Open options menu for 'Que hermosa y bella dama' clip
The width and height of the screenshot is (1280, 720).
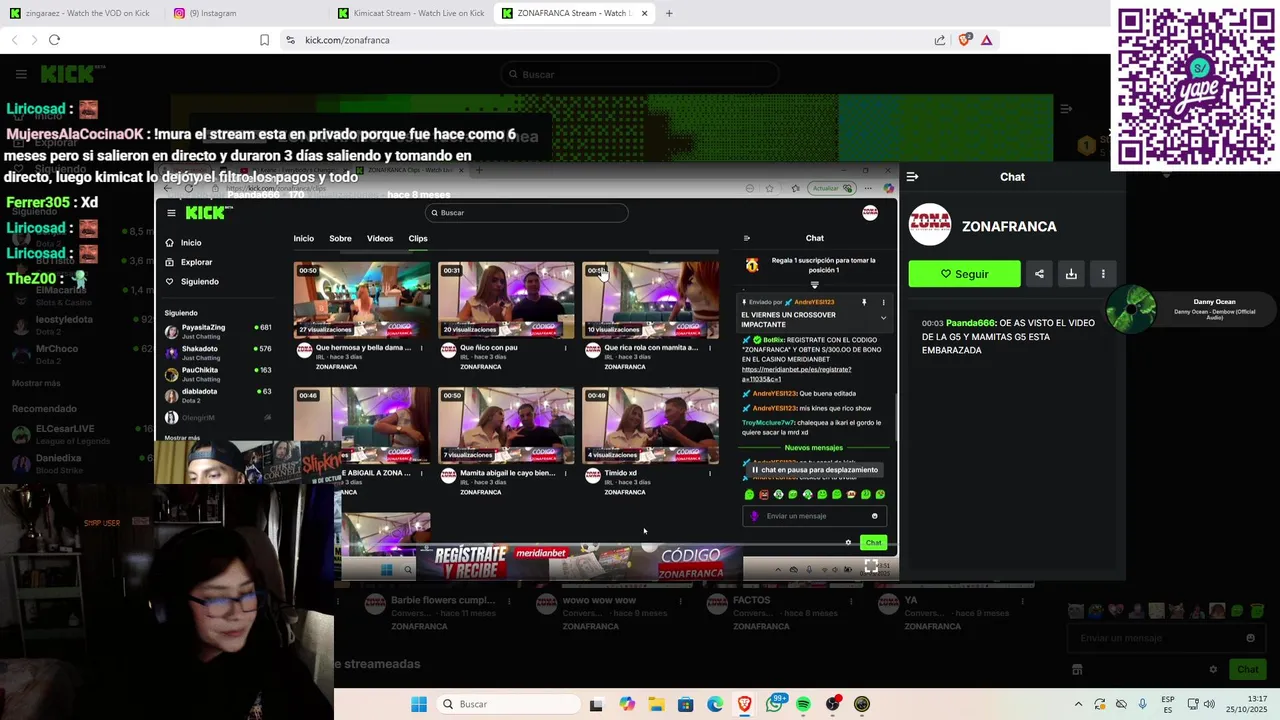click(x=421, y=348)
